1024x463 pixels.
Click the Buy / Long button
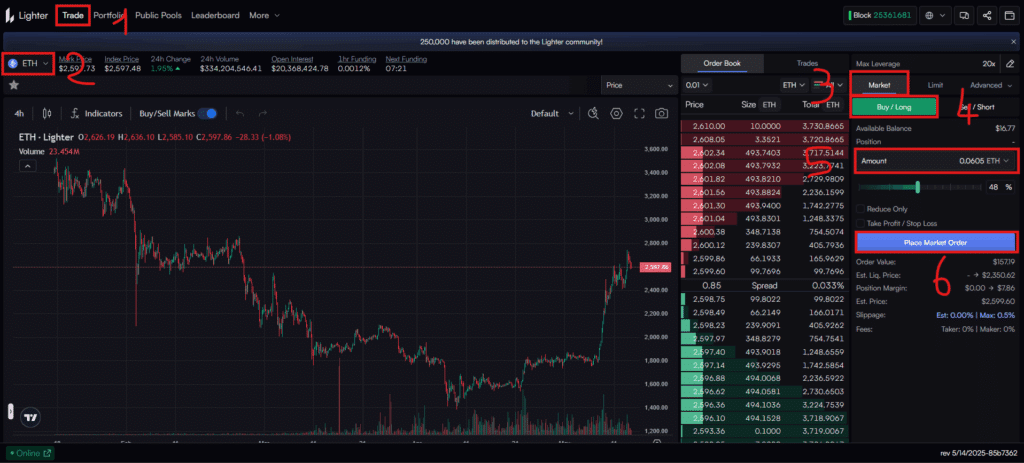894,107
